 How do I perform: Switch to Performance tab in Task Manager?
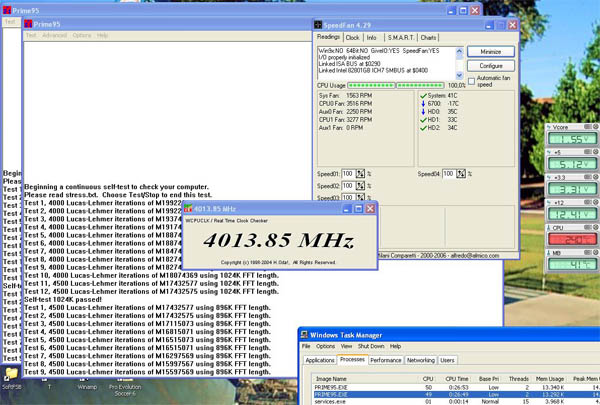tap(386, 360)
